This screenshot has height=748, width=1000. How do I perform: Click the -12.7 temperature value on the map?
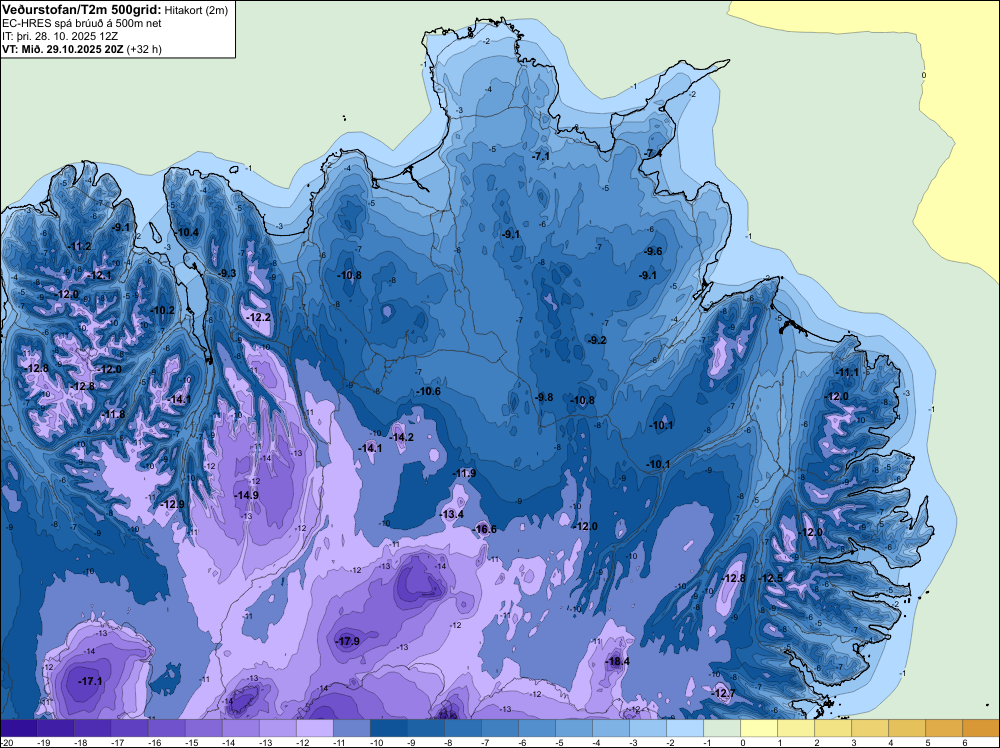pyautogui.click(x=723, y=693)
